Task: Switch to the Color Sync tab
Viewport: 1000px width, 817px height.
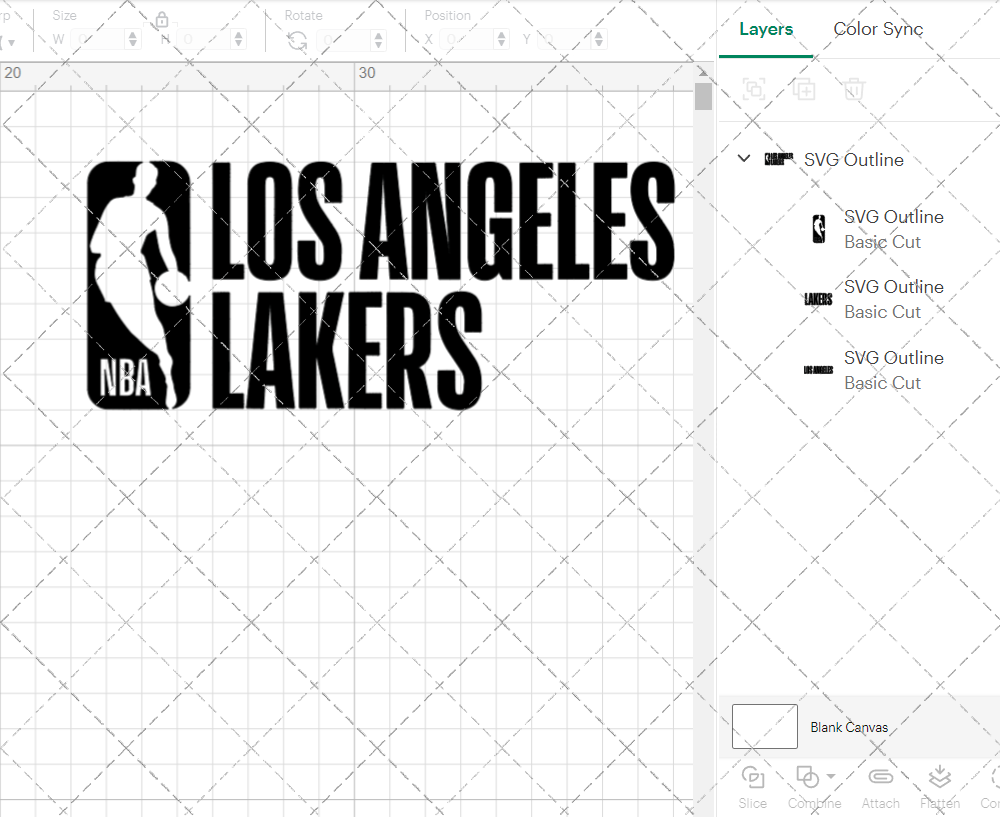Action: pos(878,29)
